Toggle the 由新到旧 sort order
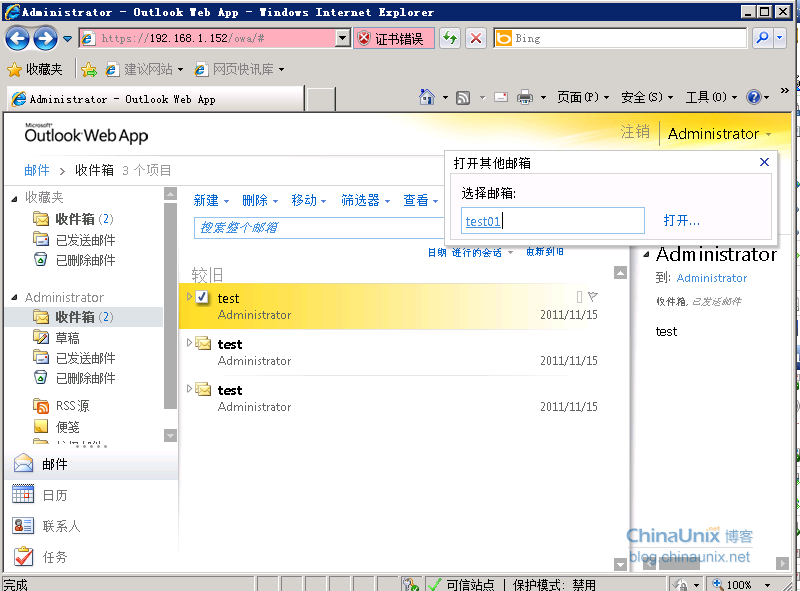Image resolution: width=800 pixels, height=591 pixels. [545, 252]
